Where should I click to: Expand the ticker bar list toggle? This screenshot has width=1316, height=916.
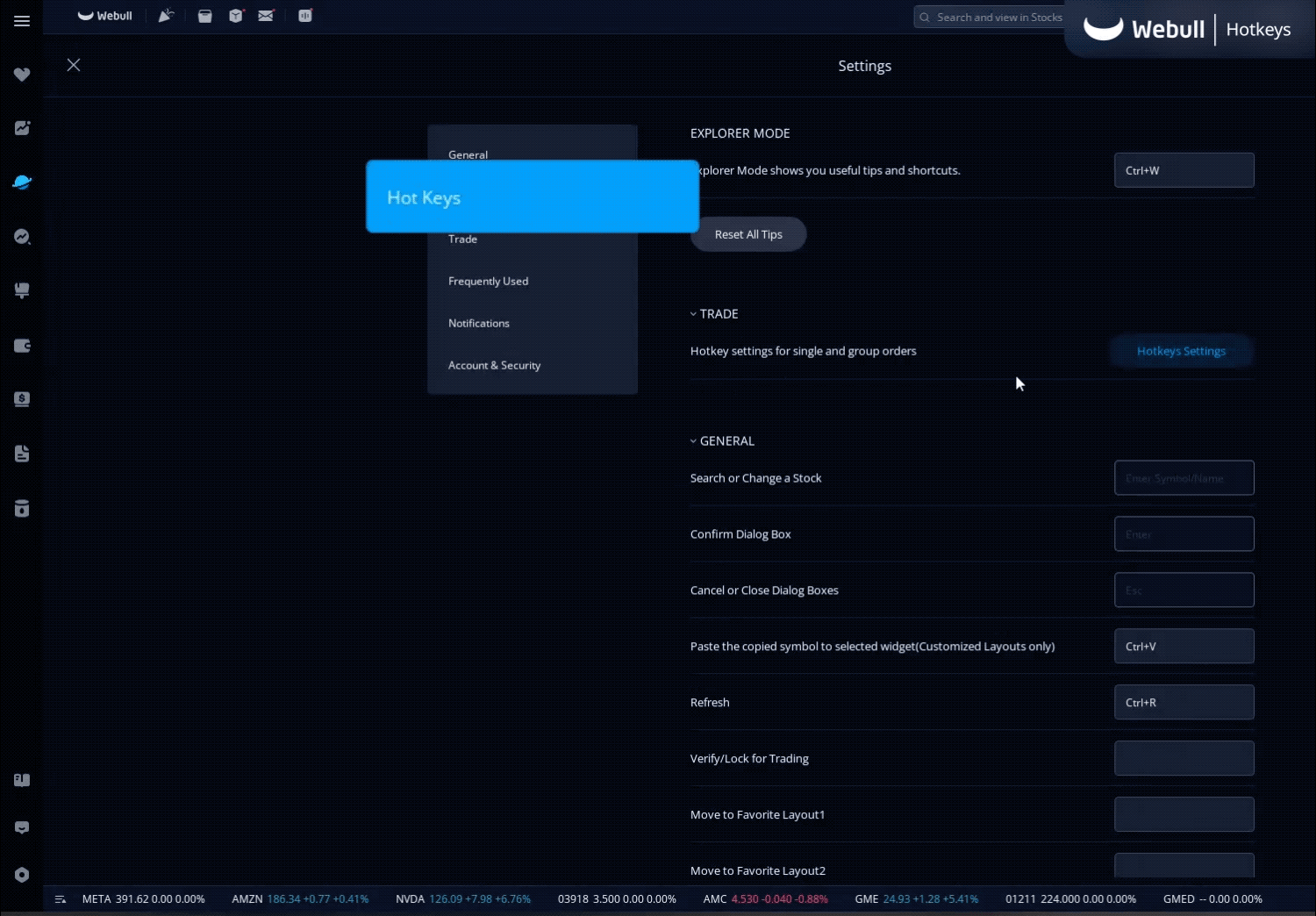point(61,899)
